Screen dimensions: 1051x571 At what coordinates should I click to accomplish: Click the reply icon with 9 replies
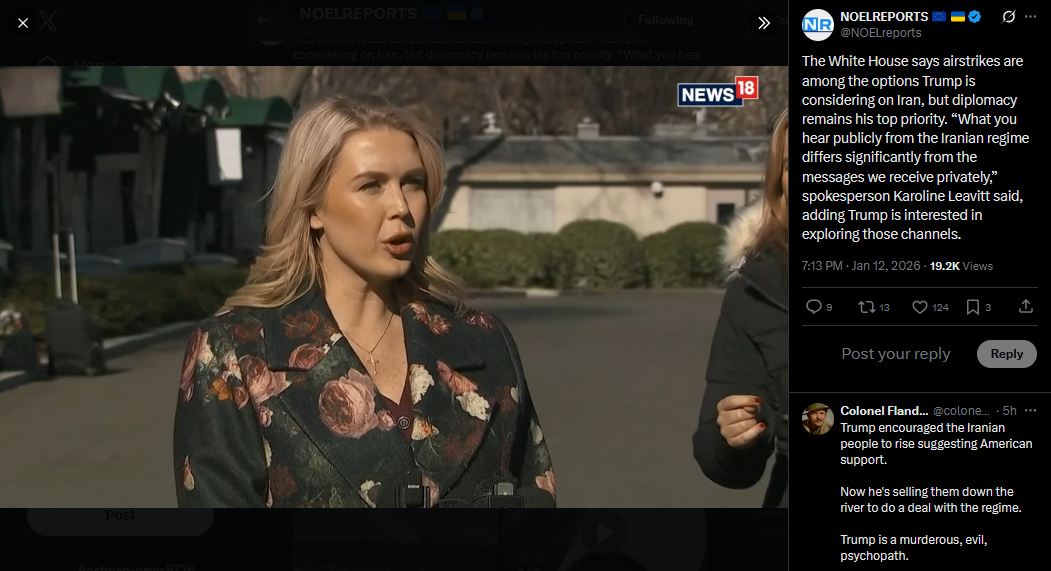click(818, 307)
